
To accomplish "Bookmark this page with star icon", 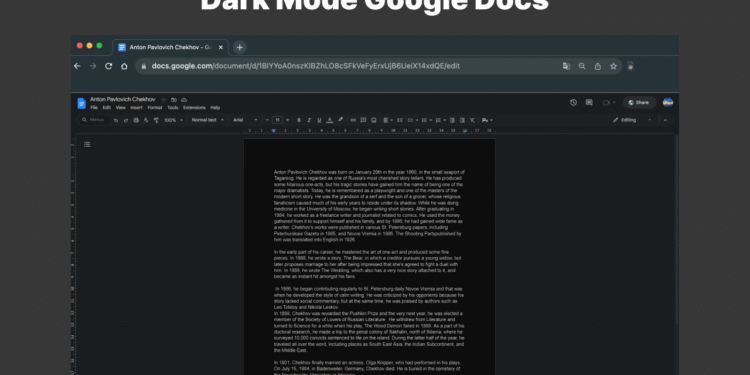I will 613,66.
